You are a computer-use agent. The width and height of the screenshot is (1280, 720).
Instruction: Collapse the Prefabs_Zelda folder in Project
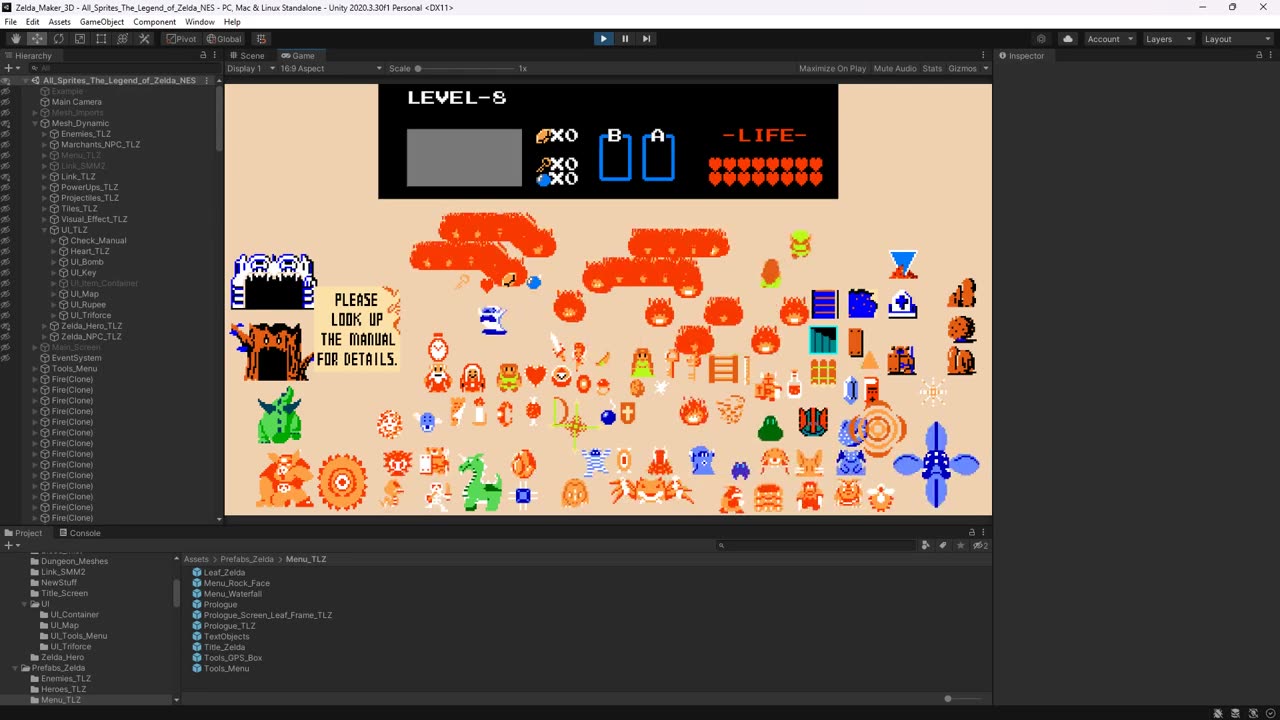coord(16,668)
